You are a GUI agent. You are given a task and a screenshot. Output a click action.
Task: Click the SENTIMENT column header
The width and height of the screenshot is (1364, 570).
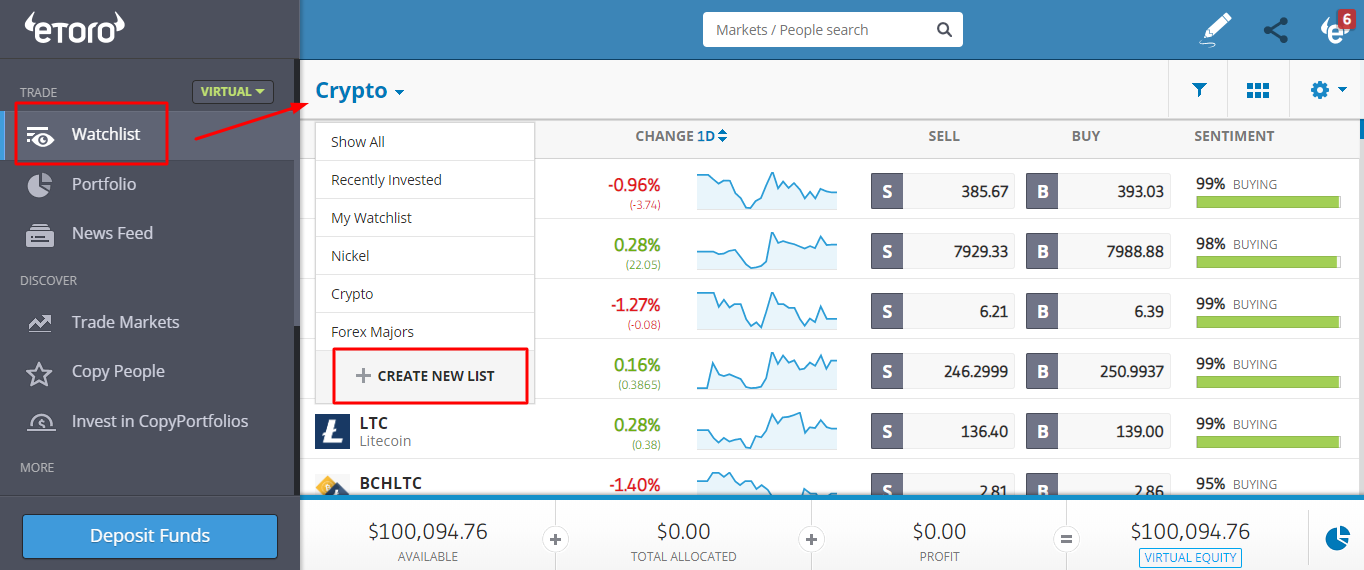click(1234, 136)
